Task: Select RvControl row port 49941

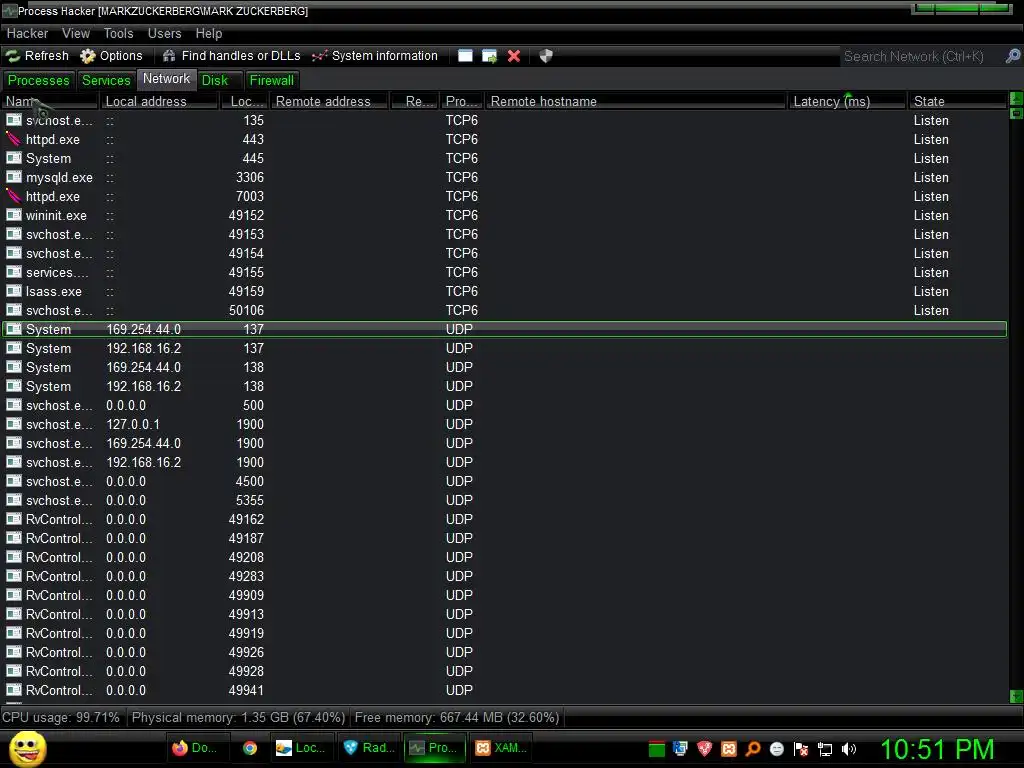Action: coord(504,690)
